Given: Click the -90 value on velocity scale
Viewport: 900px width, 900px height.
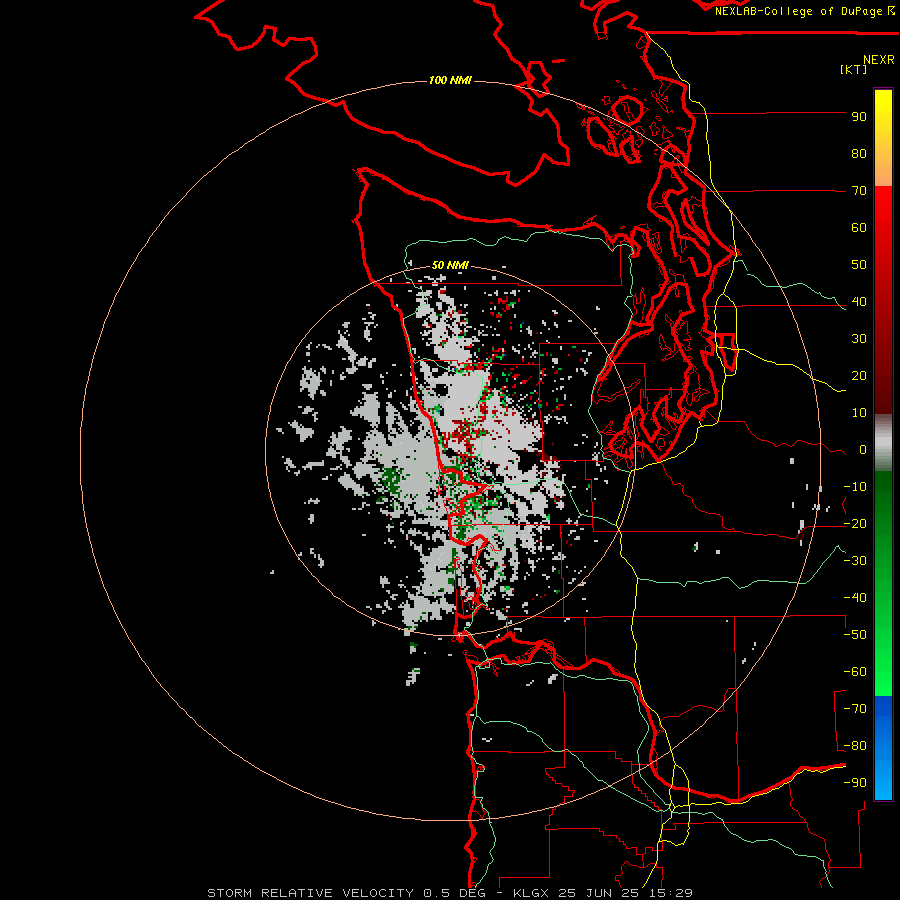Looking at the screenshot, I should pos(855,783).
